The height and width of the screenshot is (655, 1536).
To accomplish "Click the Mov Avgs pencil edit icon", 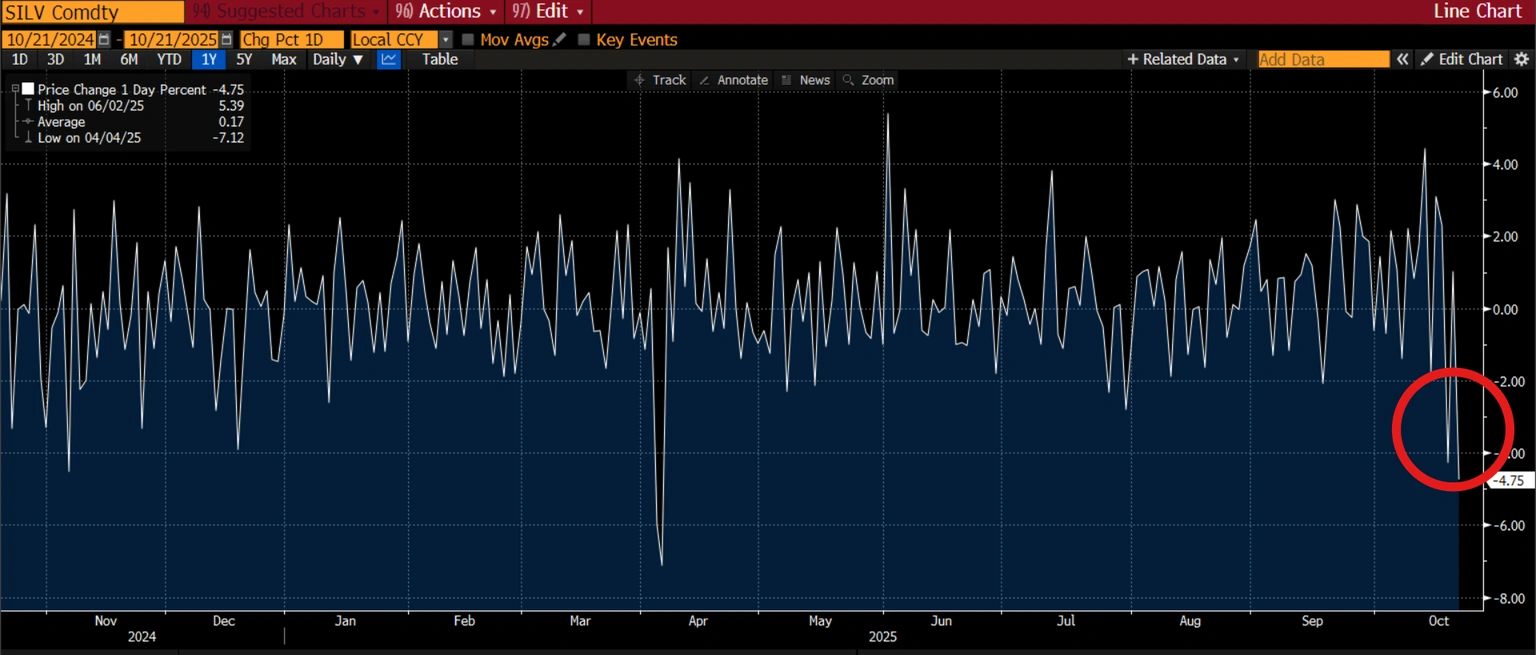I will tap(559, 40).
